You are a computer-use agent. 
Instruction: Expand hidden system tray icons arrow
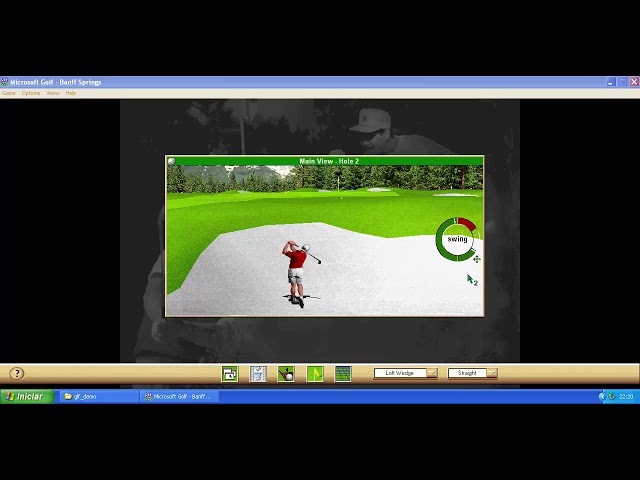tap(601, 396)
